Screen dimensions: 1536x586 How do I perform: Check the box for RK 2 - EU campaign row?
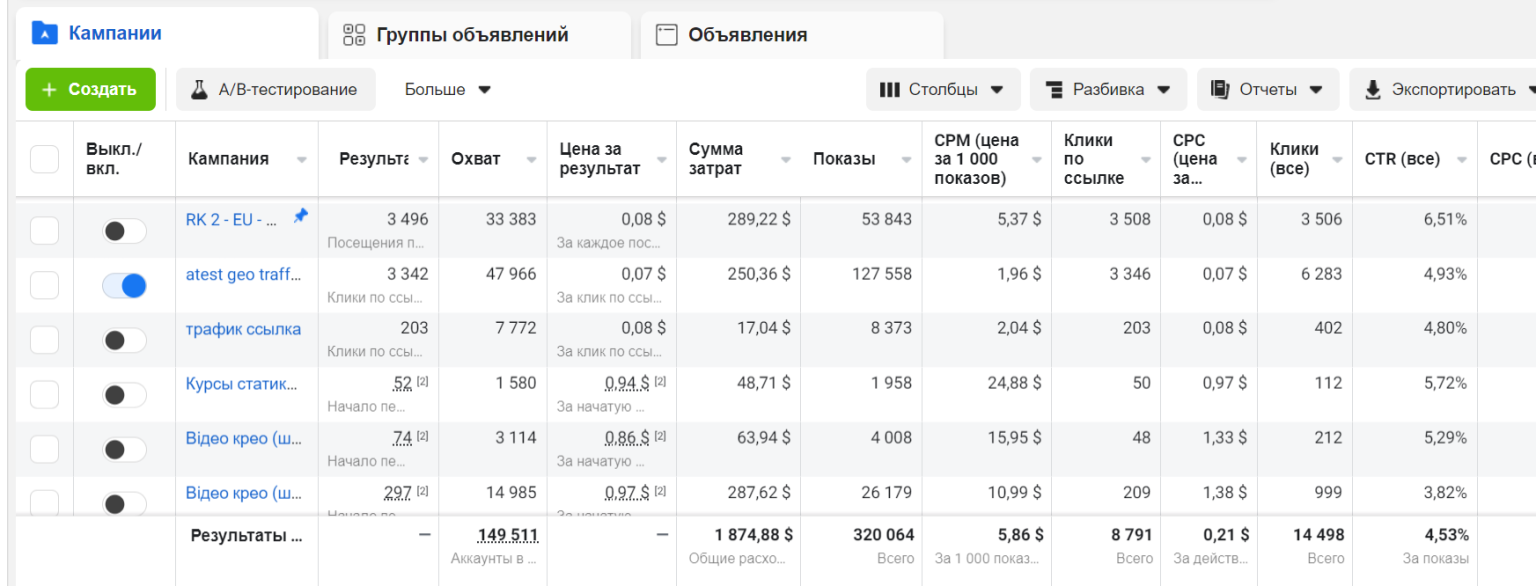[44, 231]
